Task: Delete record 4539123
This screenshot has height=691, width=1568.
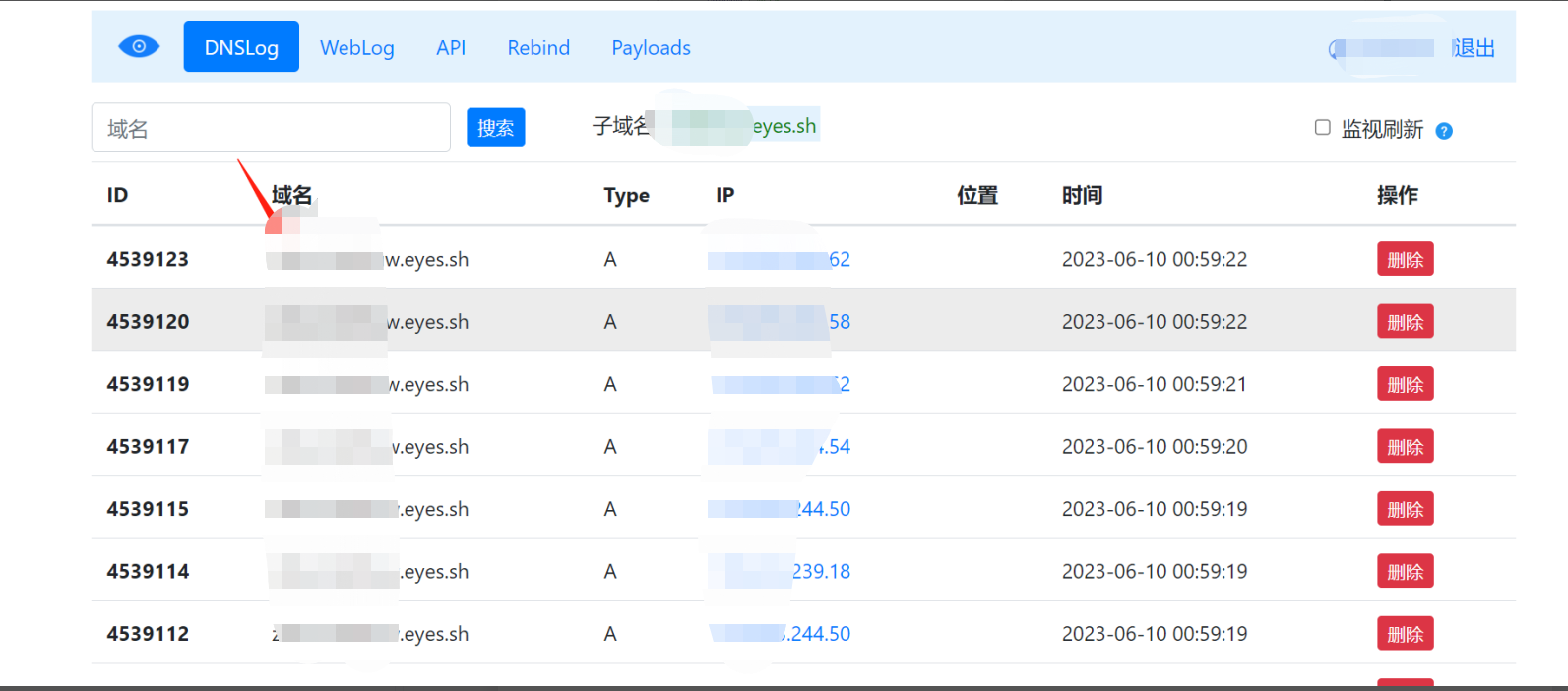Action: click(x=1405, y=259)
